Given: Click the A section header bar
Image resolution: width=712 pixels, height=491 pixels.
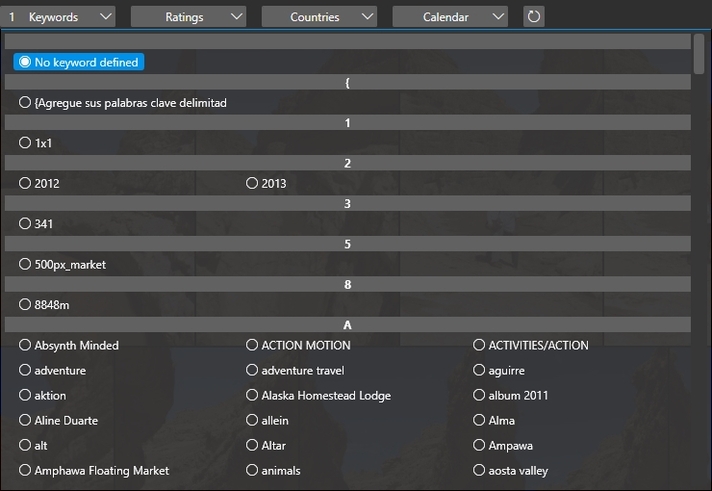Looking at the screenshot, I should [x=348, y=325].
